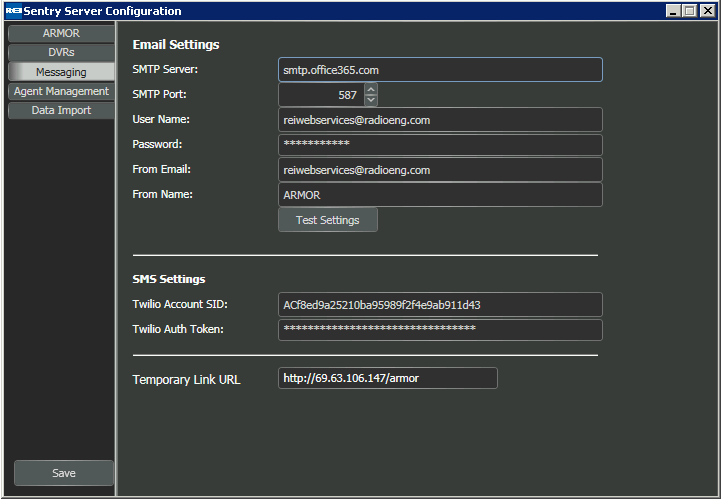
Task: Click the Twilio Auth Token field
Action: click(x=440, y=330)
